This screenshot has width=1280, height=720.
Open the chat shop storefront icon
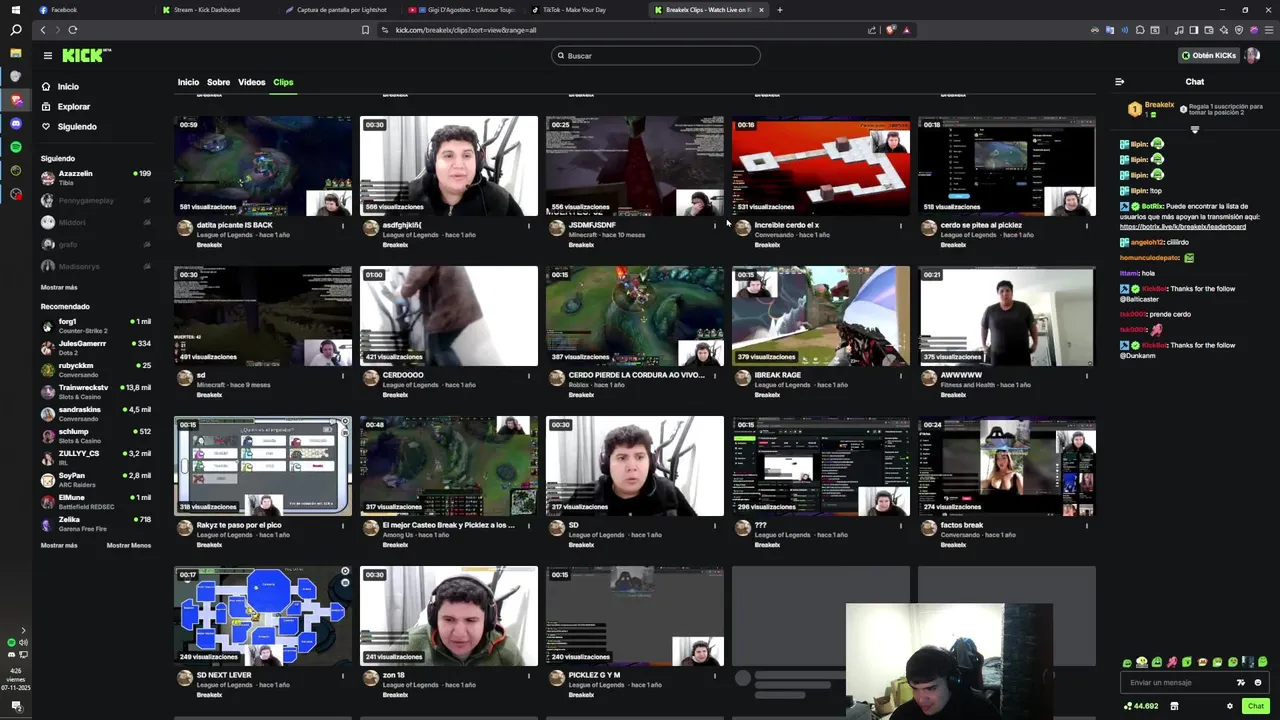click(1174, 706)
